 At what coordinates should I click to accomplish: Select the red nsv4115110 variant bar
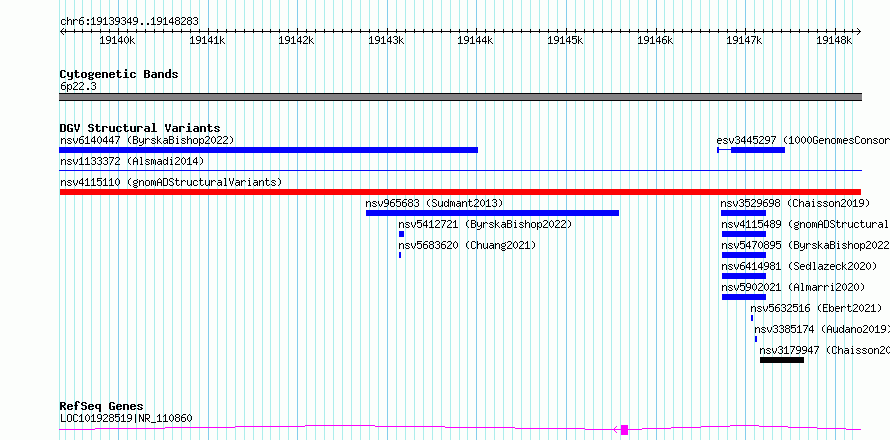(x=460, y=192)
